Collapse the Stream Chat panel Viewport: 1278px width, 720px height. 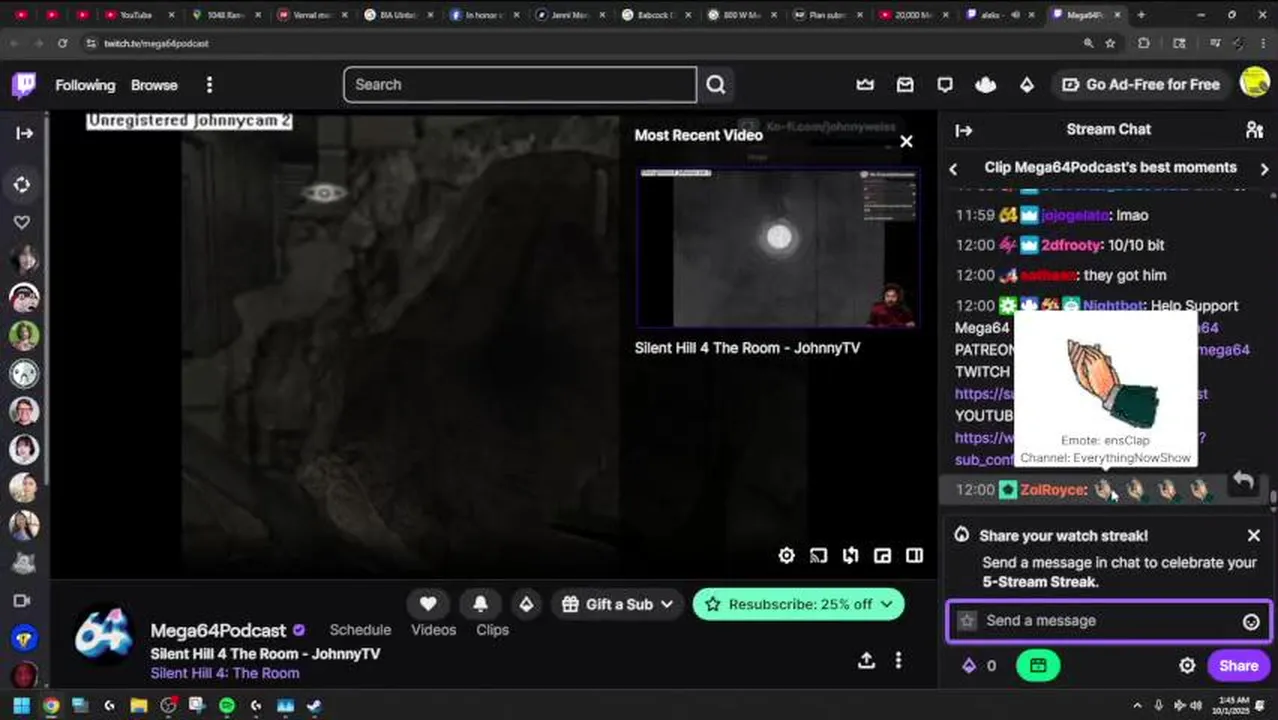[964, 130]
